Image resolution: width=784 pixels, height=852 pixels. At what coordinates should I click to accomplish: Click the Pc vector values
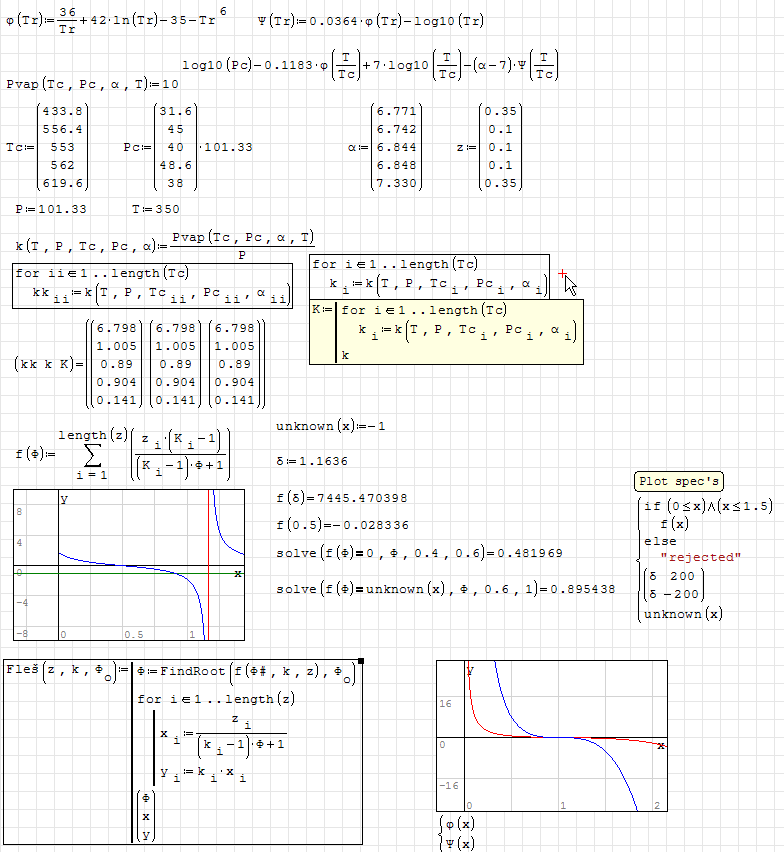tap(176, 148)
